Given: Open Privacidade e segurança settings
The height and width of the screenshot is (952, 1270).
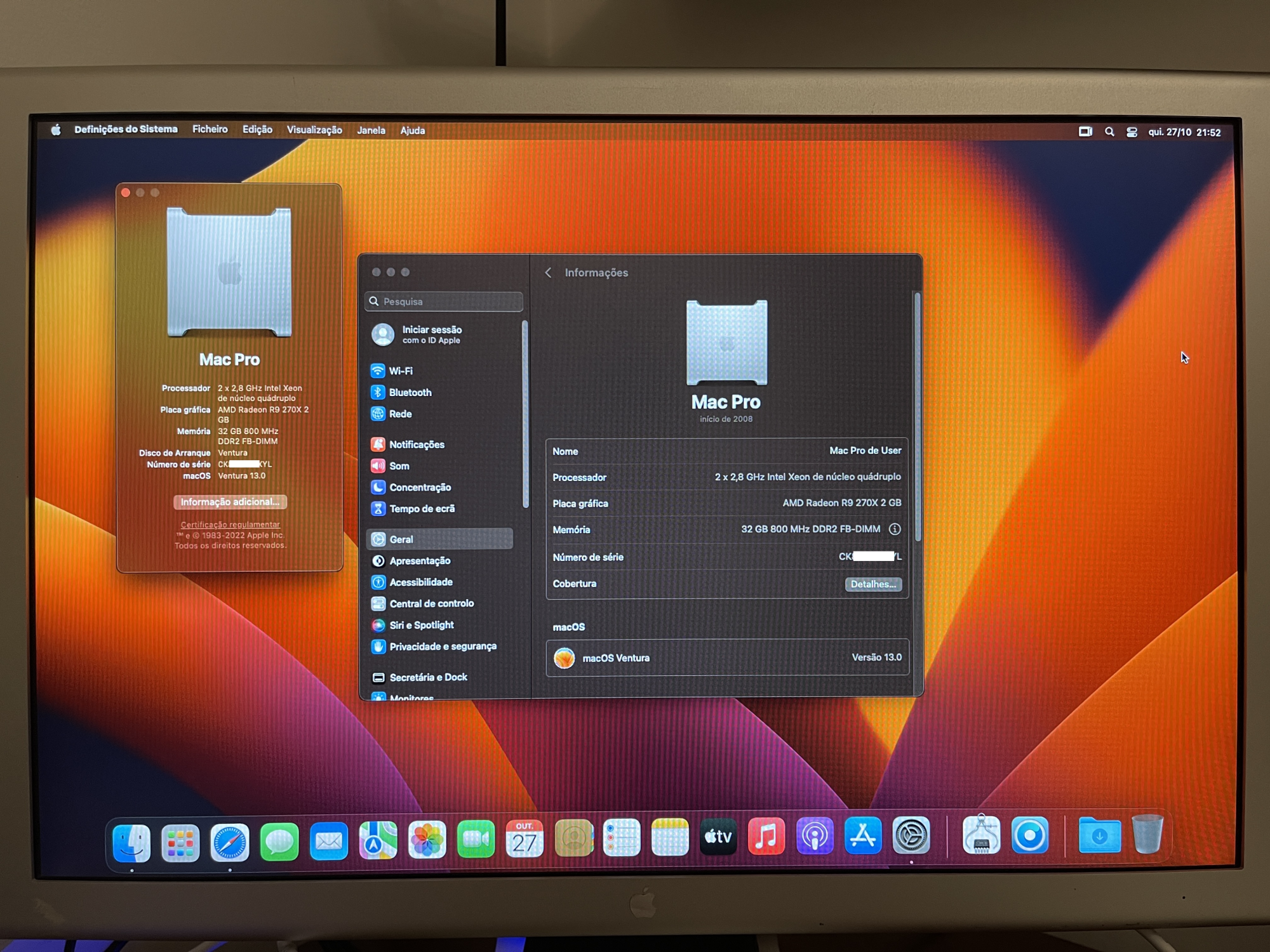Looking at the screenshot, I should [x=442, y=646].
